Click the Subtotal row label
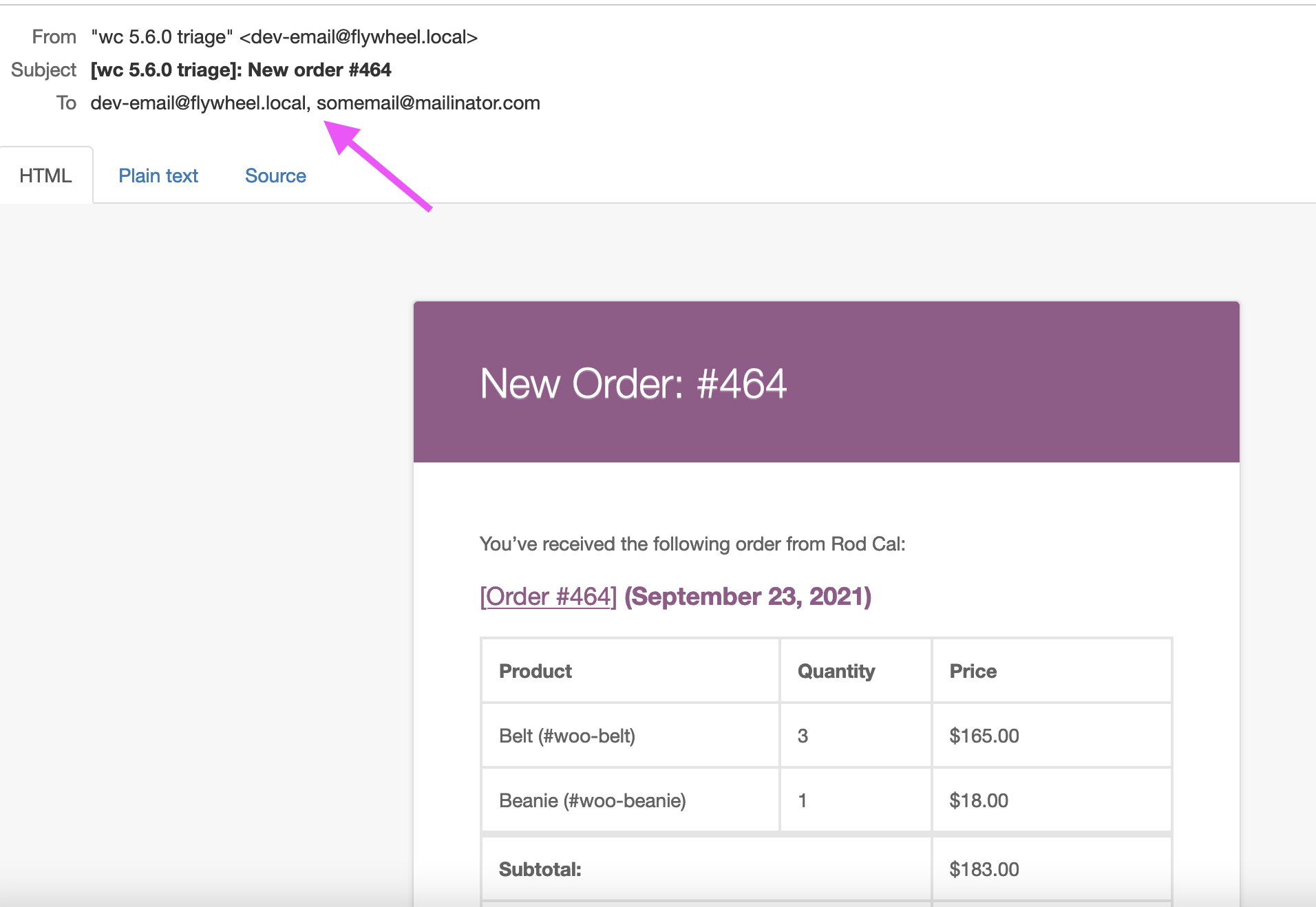The height and width of the screenshot is (907, 1316). pos(540,868)
